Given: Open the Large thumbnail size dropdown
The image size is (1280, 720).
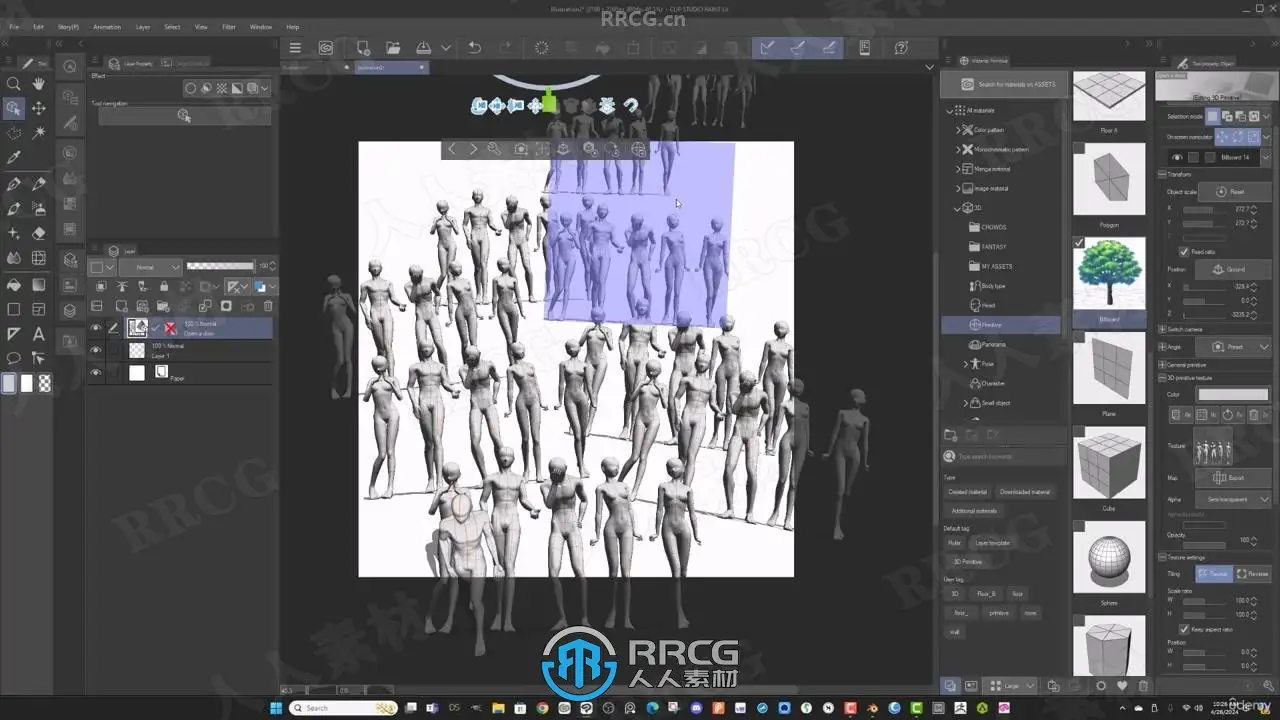Looking at the screenshot, I should pos(1012,686).
